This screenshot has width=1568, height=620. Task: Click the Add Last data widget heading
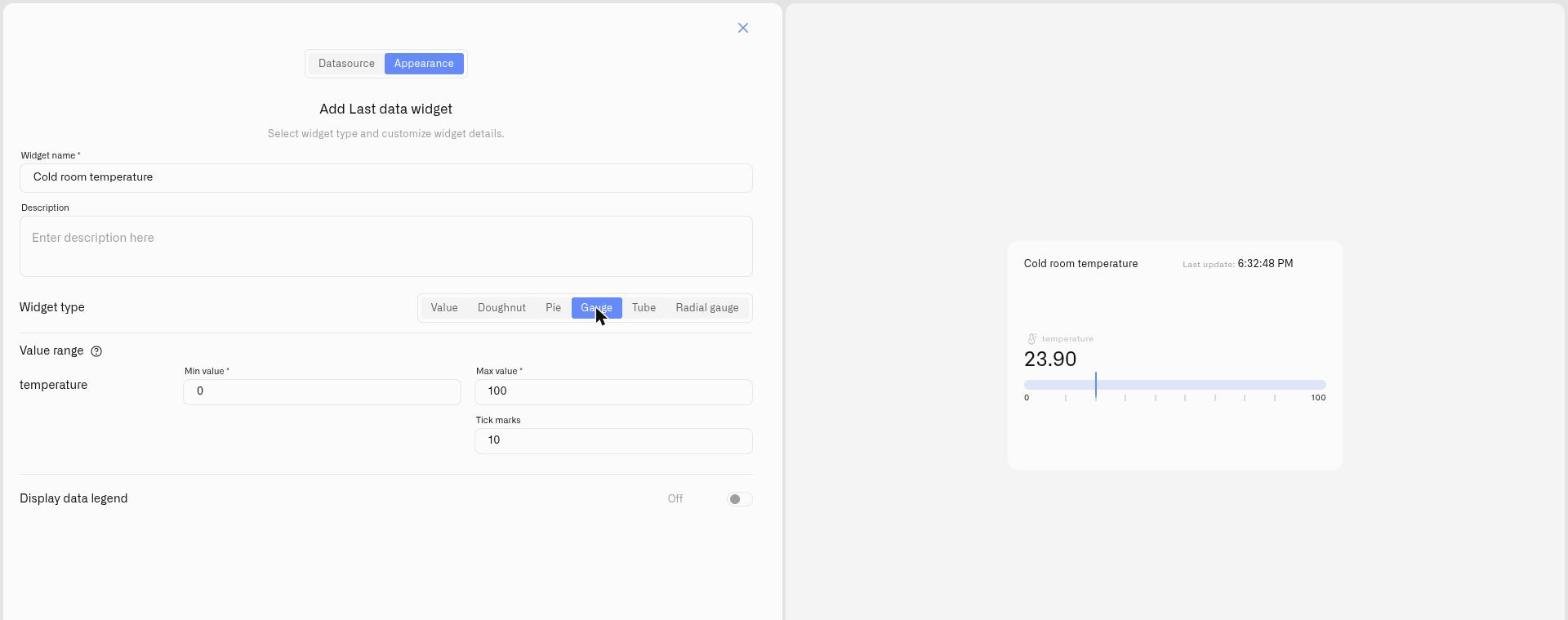(386, 109)
